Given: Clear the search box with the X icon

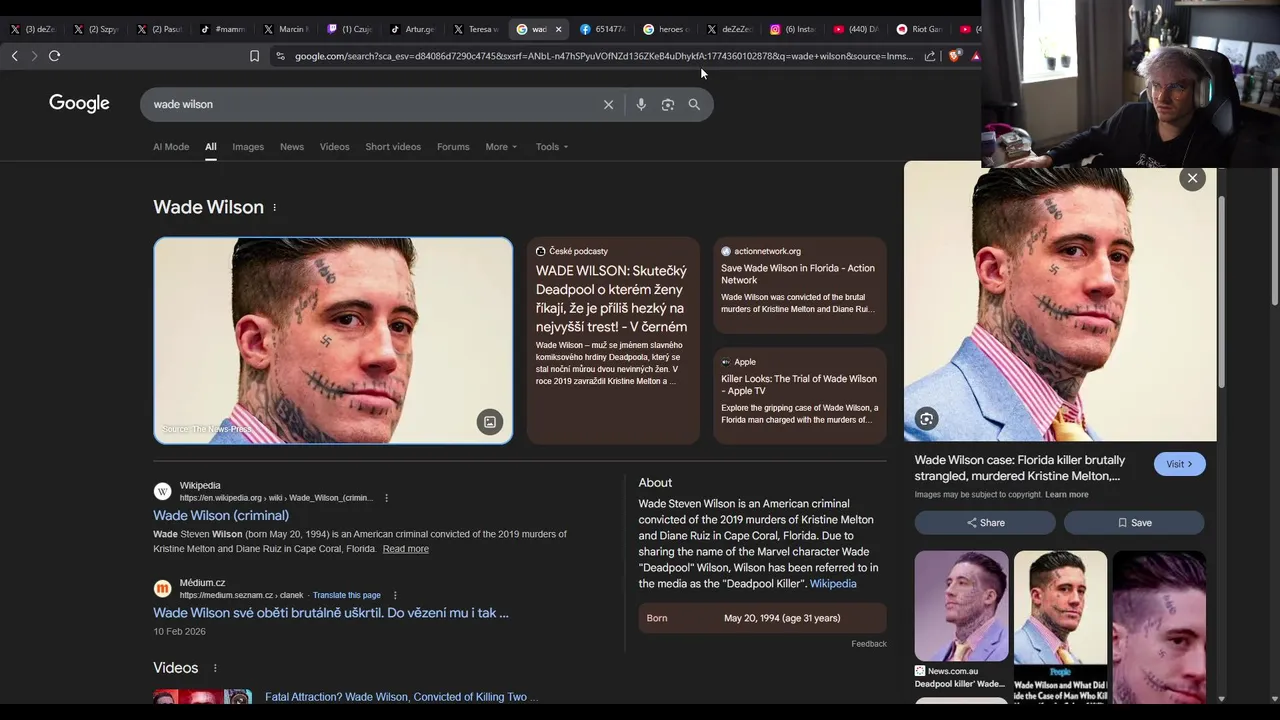Looking at the screenshot, I should [608, 104].
